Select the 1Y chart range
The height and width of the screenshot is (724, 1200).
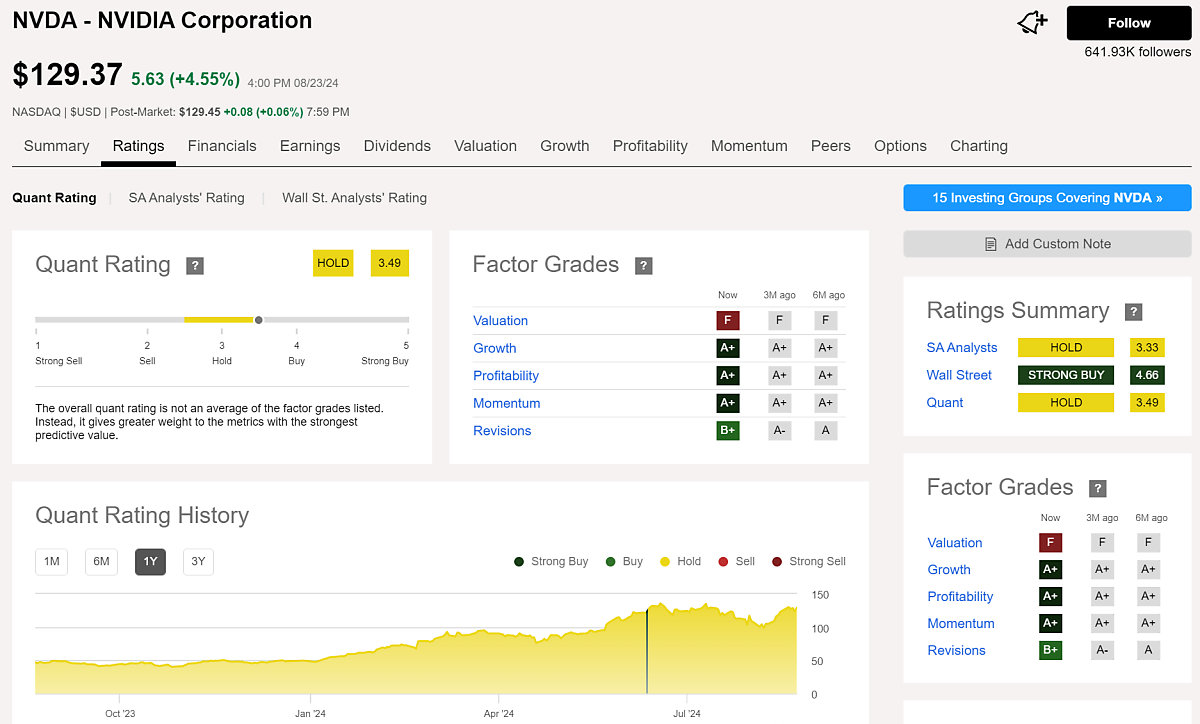pos(150,562)
